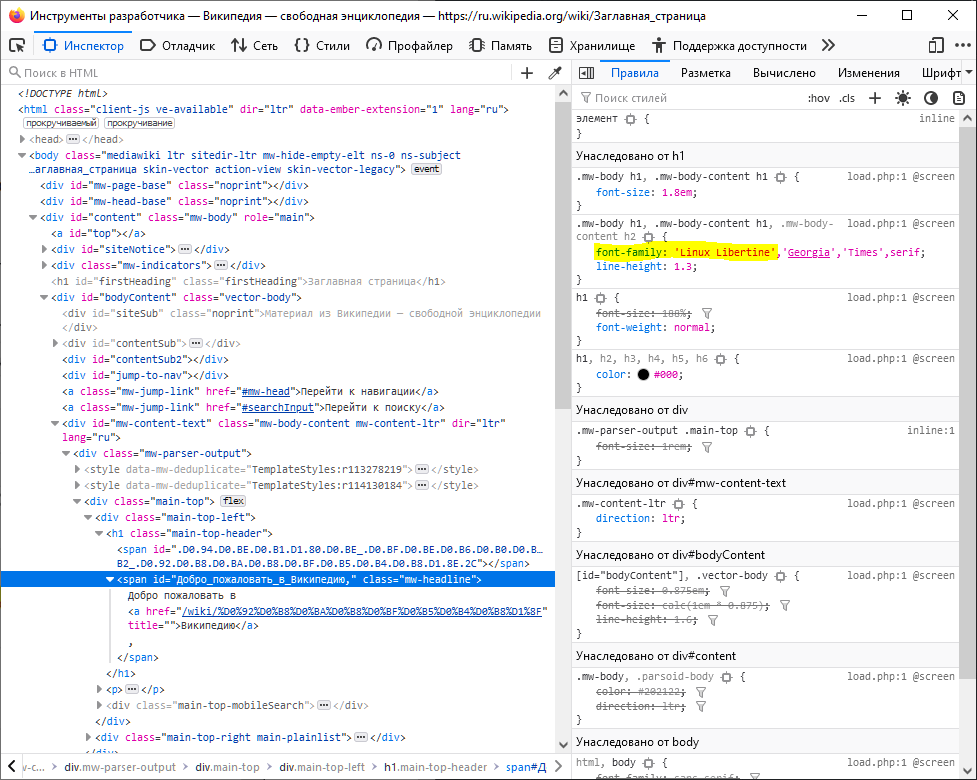Select div.main-top-left breadcrumb
Screen dimensions: 977x780
(x=322, y=767)
